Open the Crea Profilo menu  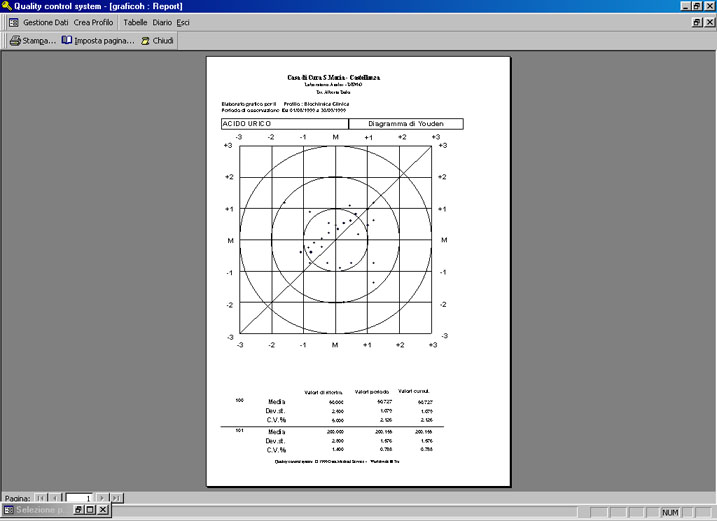(93, 22)
